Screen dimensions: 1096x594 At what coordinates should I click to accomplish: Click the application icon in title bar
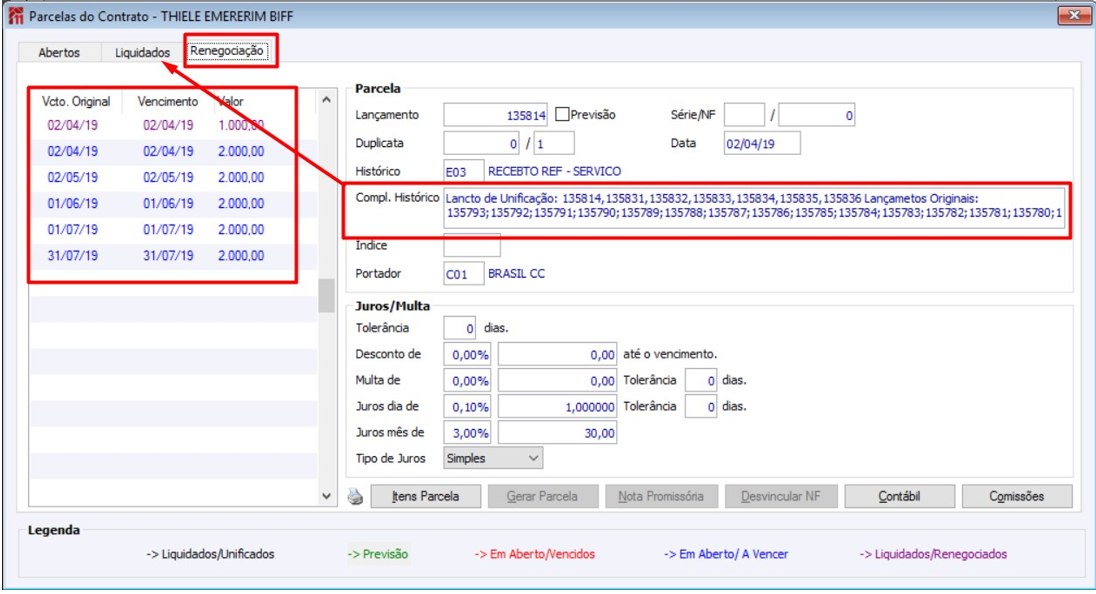pos(15,15)
